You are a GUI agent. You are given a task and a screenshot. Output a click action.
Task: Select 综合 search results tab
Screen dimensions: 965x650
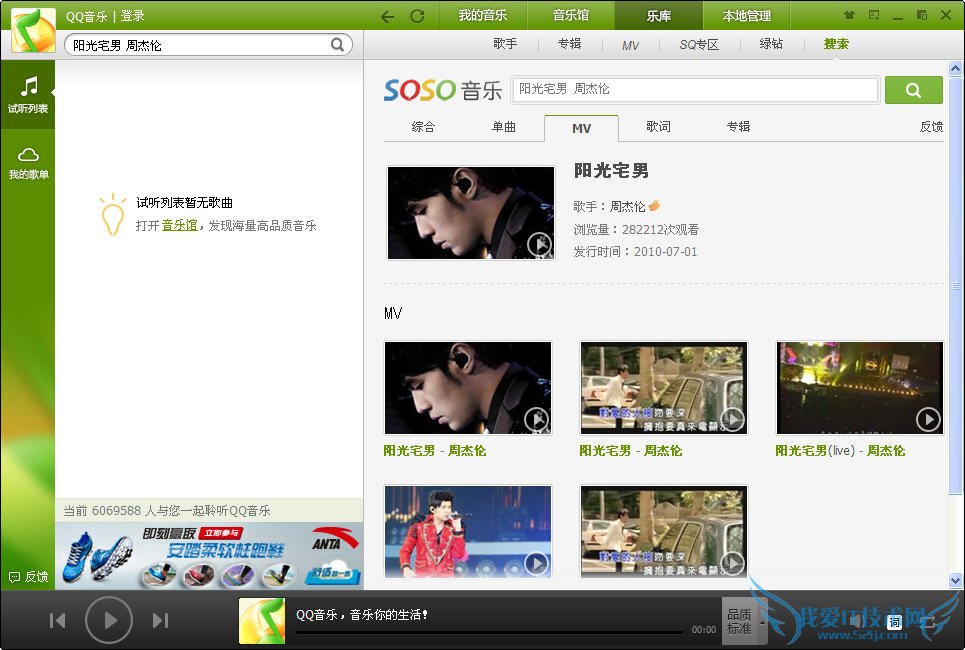pyautogui.click(x=423, y=127)
